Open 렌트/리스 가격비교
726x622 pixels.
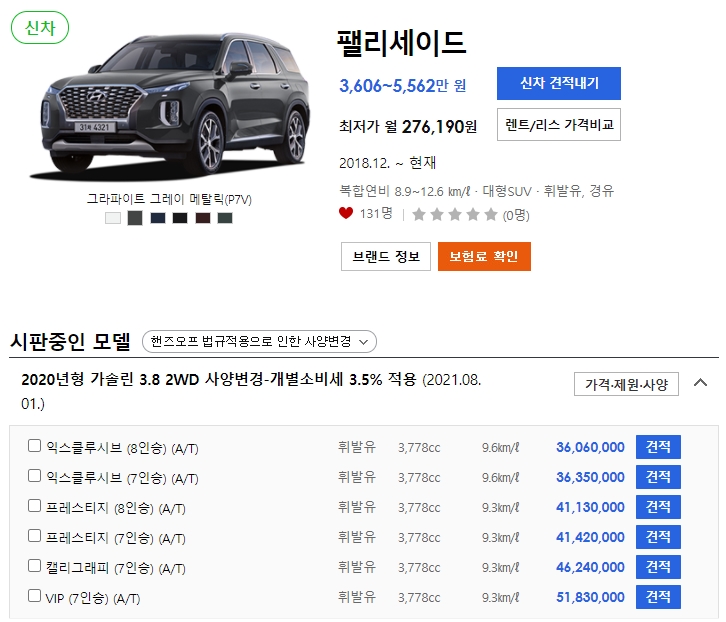pyautogui.click(x=559, y=125)
